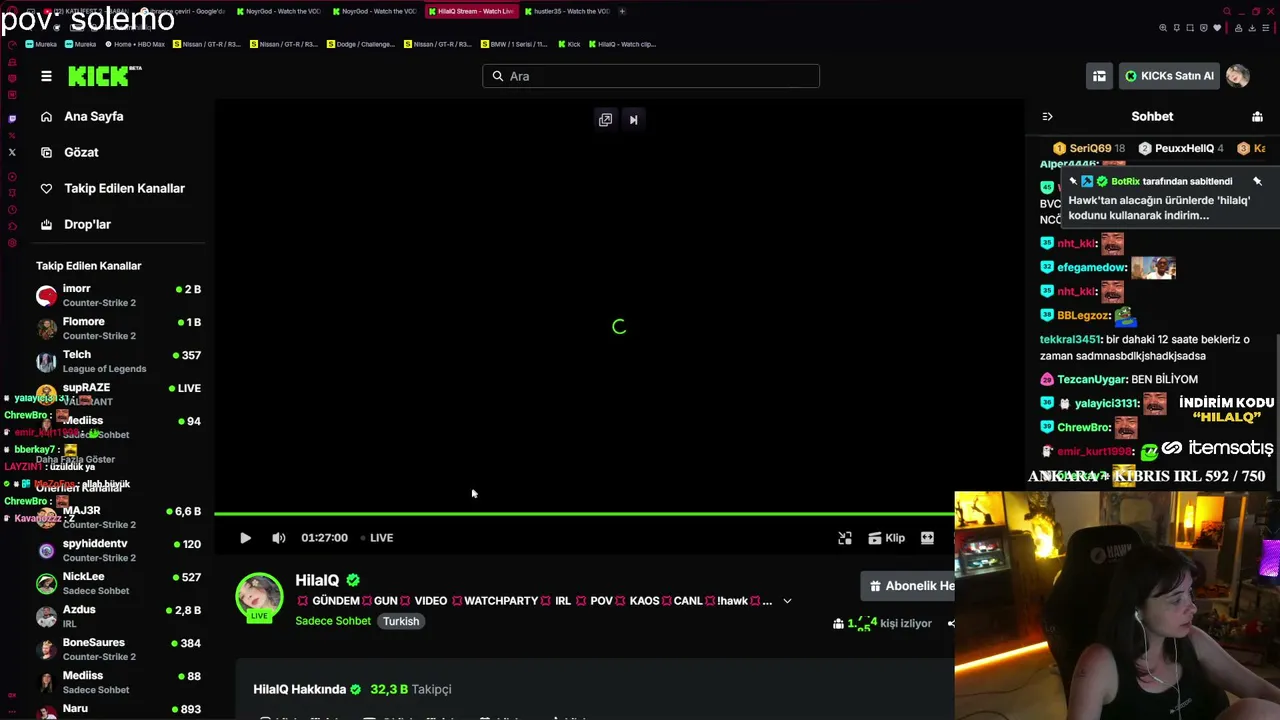1280x720 pixels.
Task: Open Takip Edilen Kanallar heart icon
Action: (x=46, y=188)
